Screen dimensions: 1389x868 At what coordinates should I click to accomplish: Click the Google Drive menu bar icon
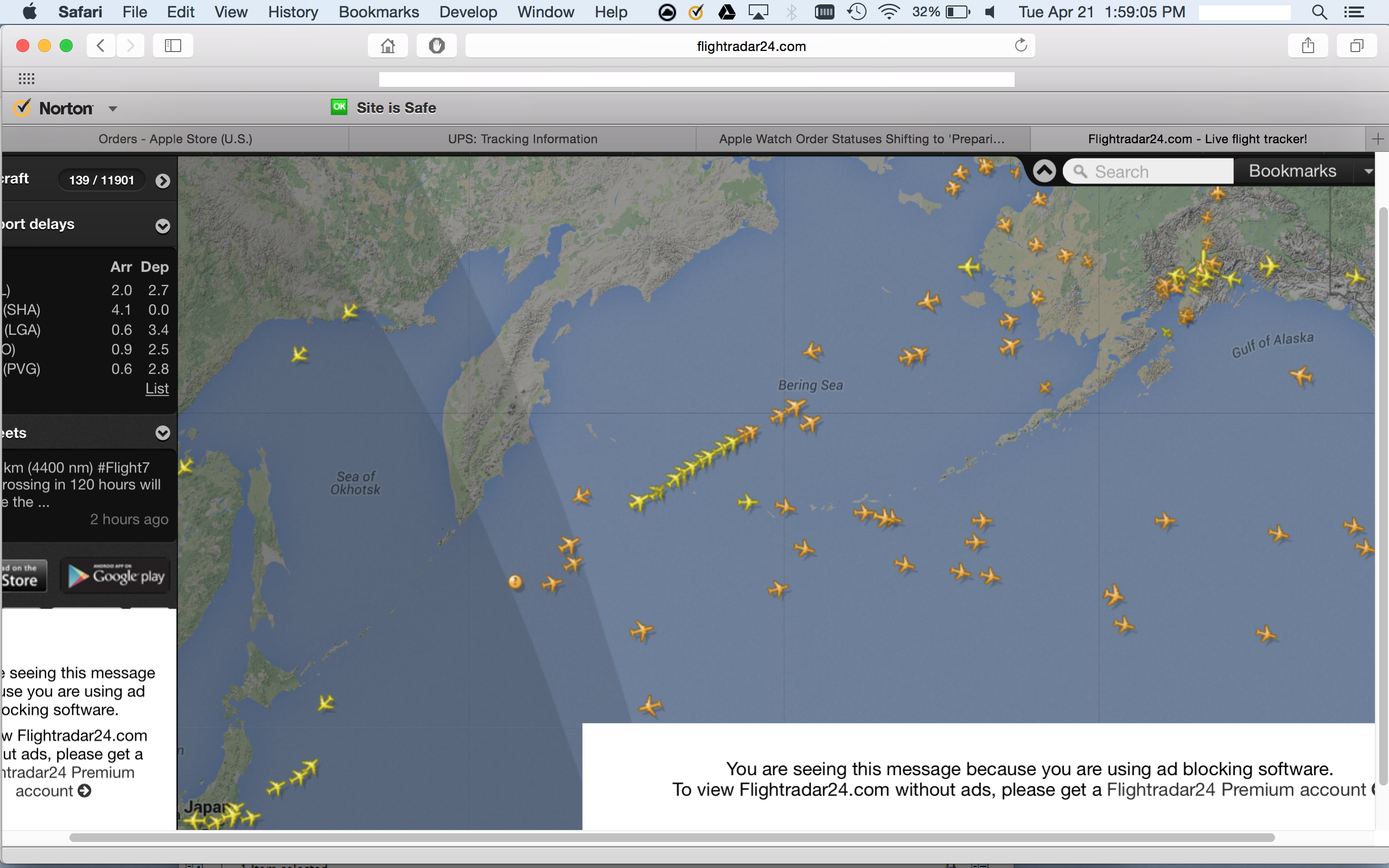coord(727,12)
